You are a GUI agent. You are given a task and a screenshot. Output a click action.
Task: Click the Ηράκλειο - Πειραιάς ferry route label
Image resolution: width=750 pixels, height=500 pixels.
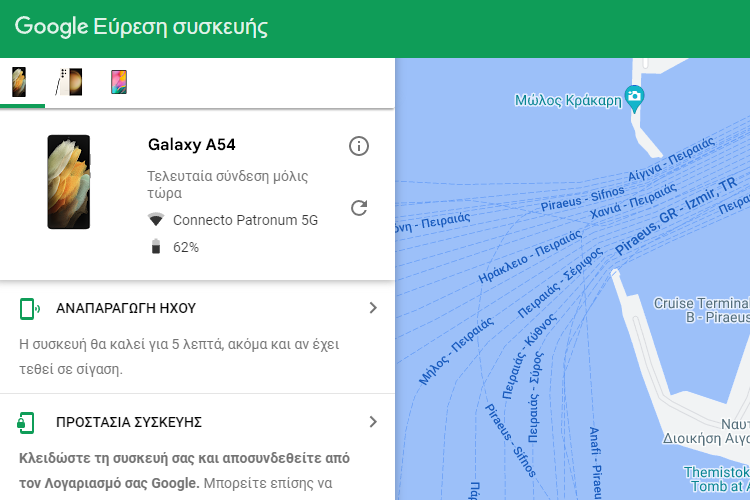(530, 256)
